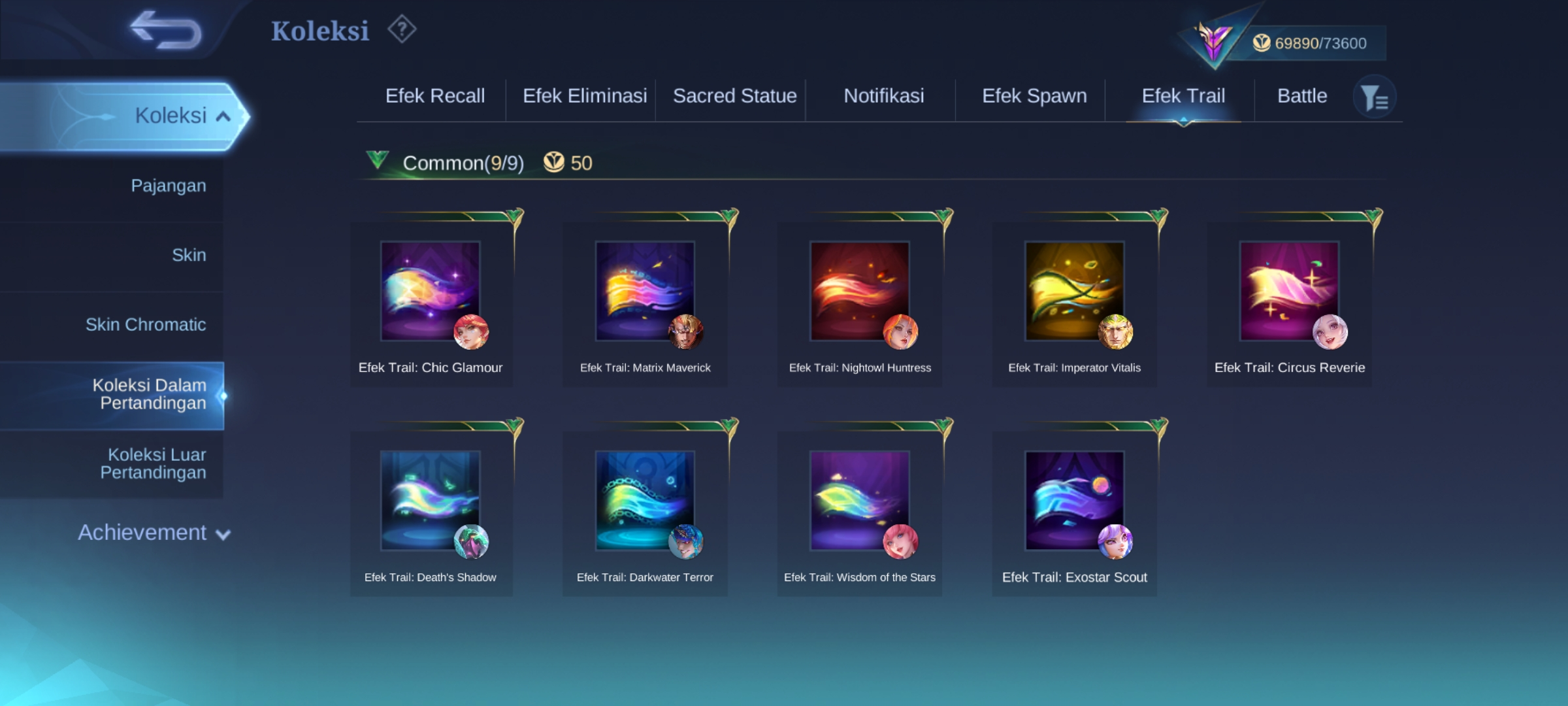
Task: Open the filter icon beside the Battle tab
Action: coord(1375,97)
